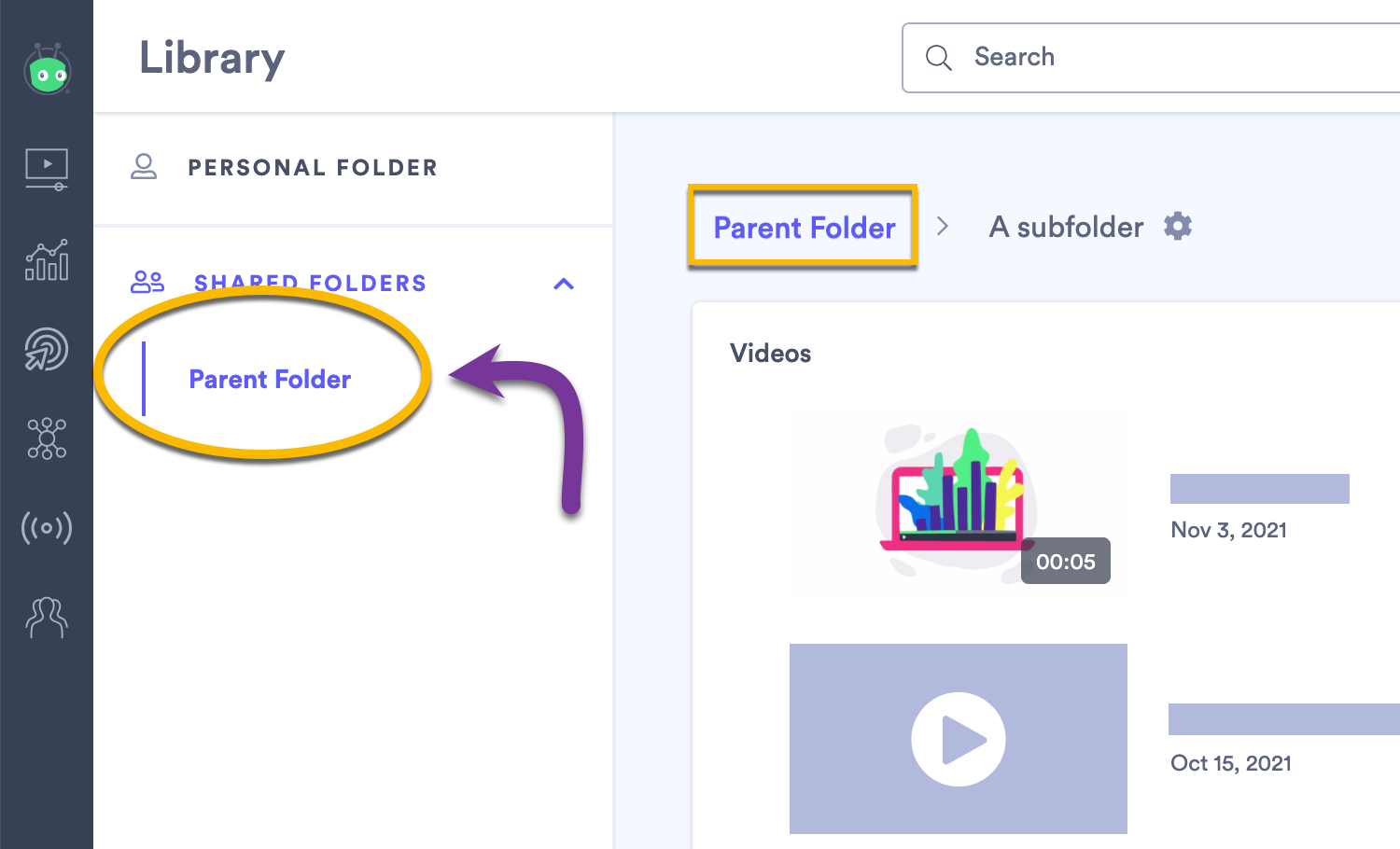
Task: Play the video dated Oct 15, 2021
Action: tap(958, 738)
